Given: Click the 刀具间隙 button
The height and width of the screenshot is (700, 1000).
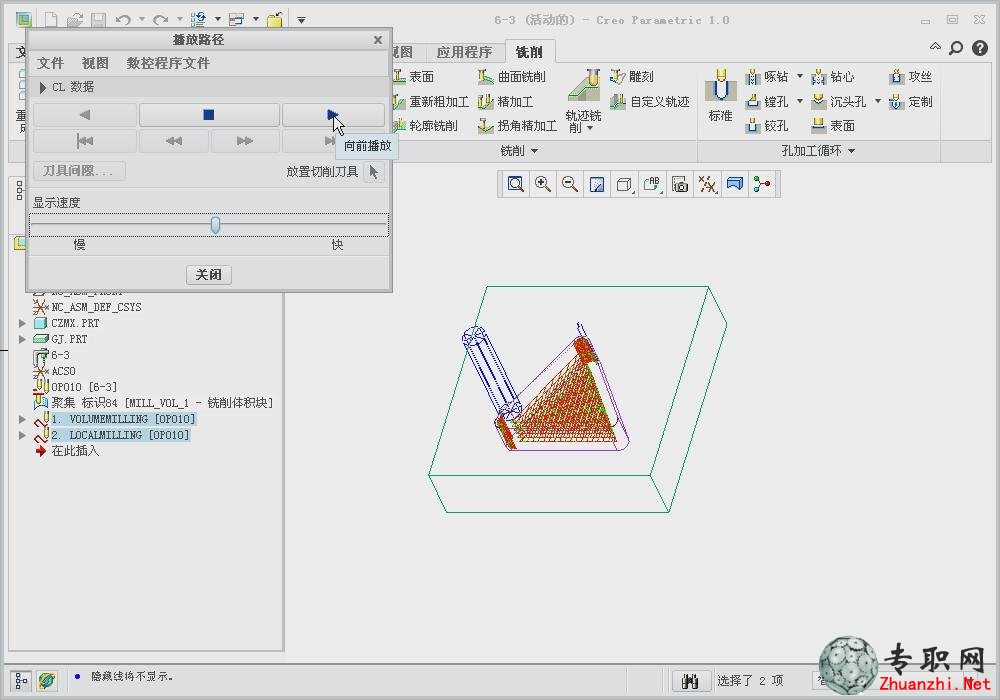Looking at the screenshot, I should click(x=79, y=171).
